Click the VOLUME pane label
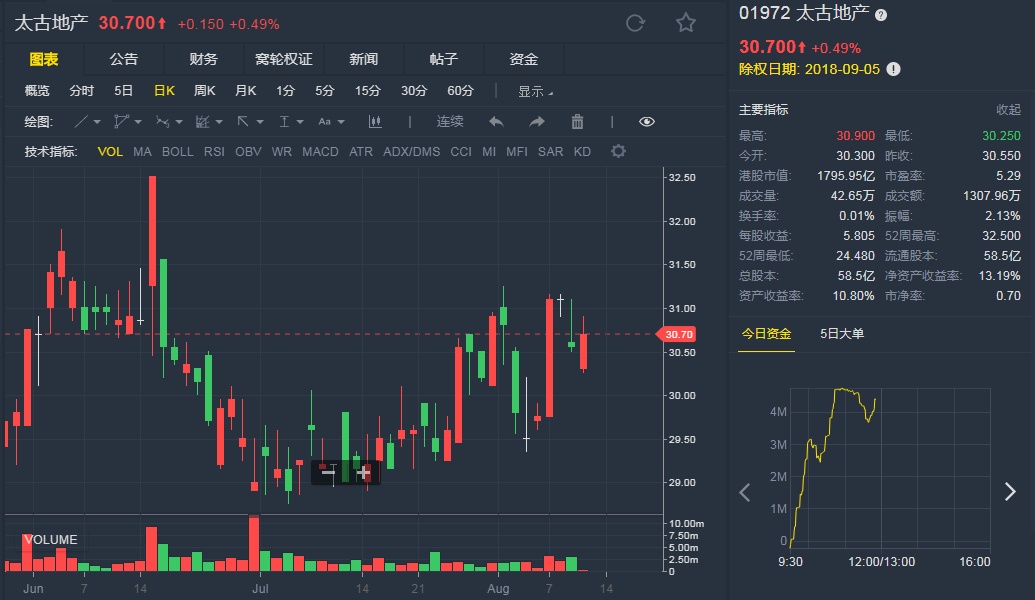This screenshot has height=600, width=1035. (51, 540)
